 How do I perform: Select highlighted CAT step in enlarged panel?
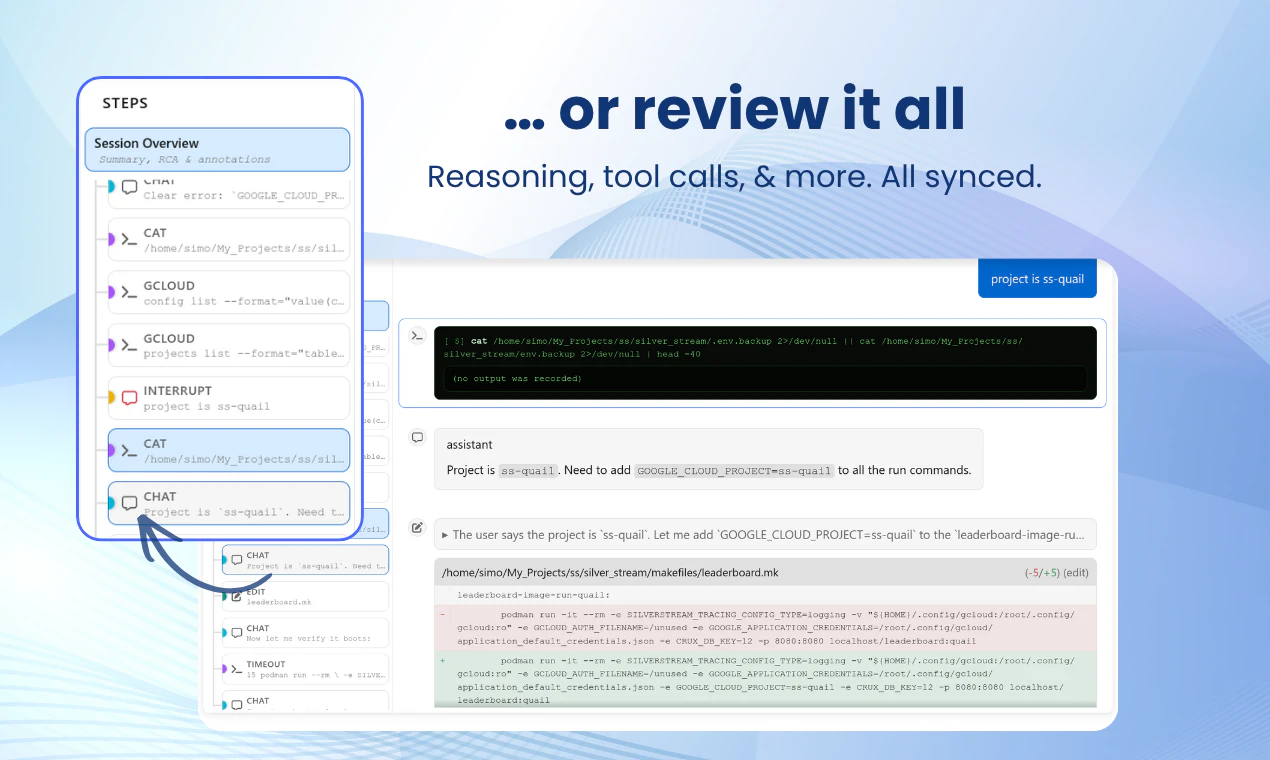228,451
